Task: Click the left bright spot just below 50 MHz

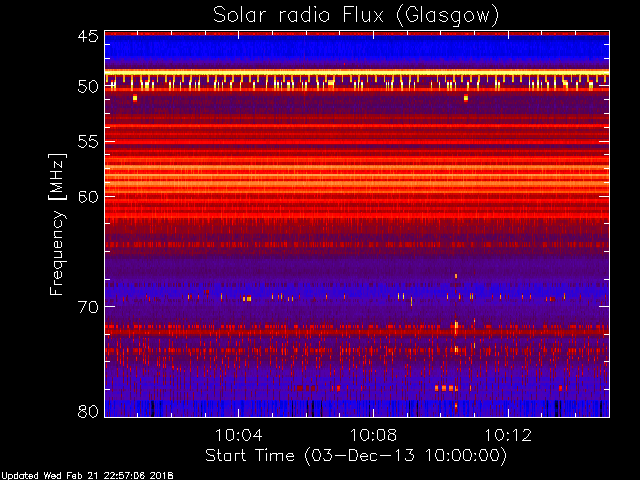Action: click(x=135, y=98)
